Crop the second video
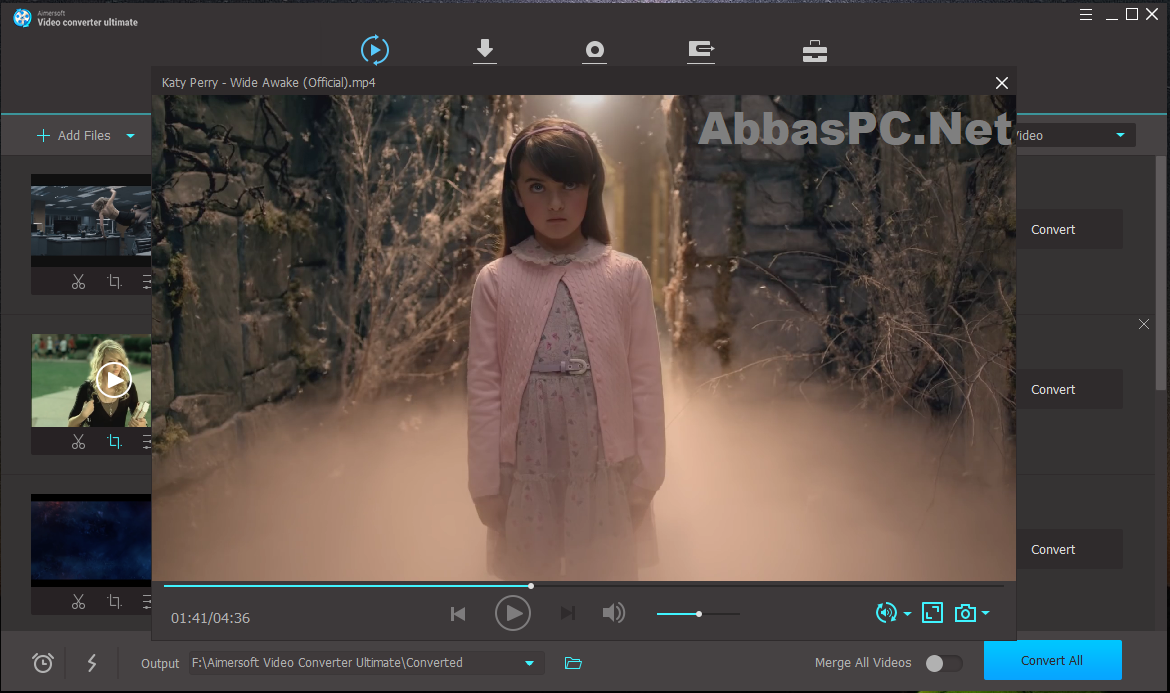 (x=114, y=441)
